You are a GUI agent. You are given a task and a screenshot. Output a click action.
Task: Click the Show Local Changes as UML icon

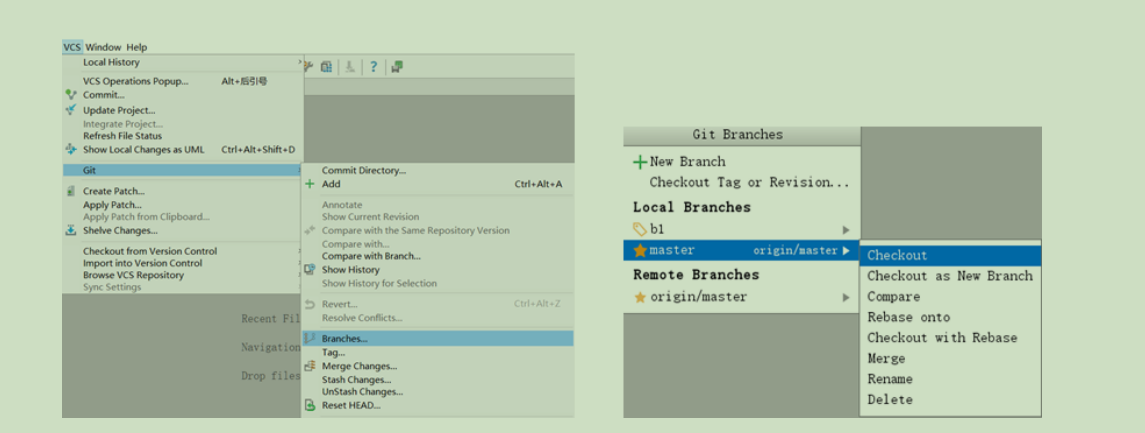tap(71, 150)
